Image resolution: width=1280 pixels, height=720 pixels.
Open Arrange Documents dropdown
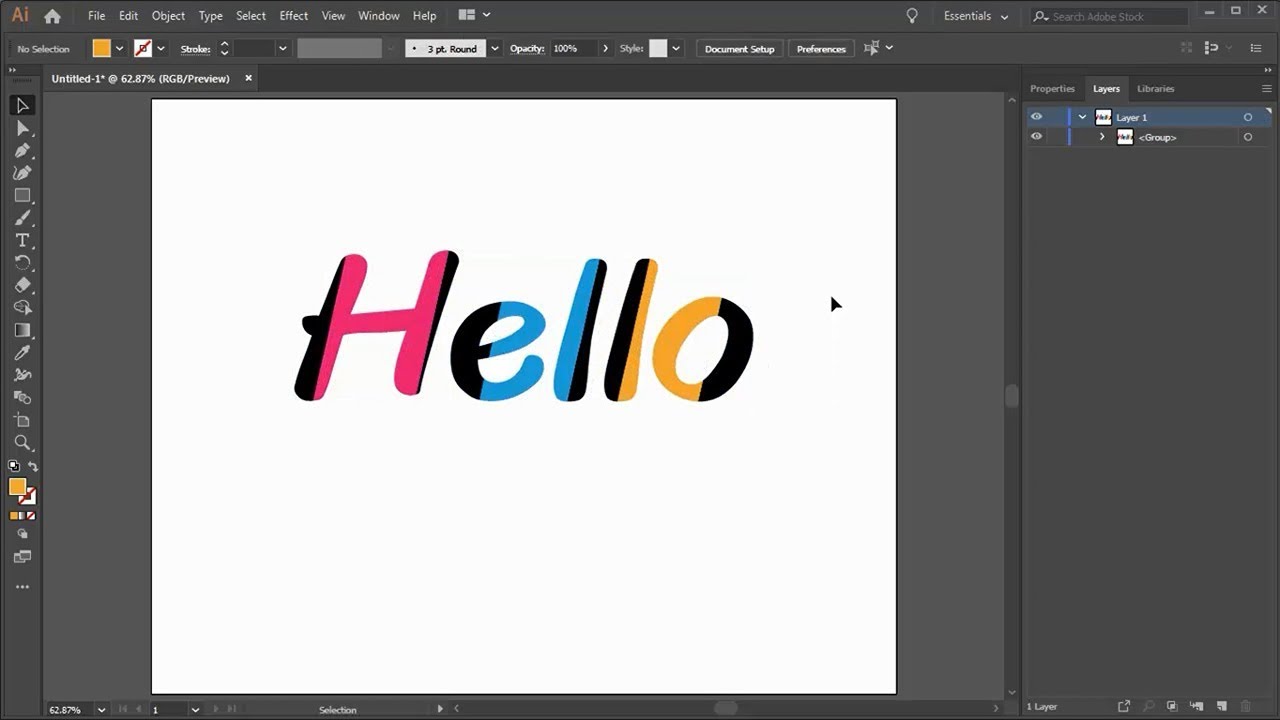click(x=474, y=15)
